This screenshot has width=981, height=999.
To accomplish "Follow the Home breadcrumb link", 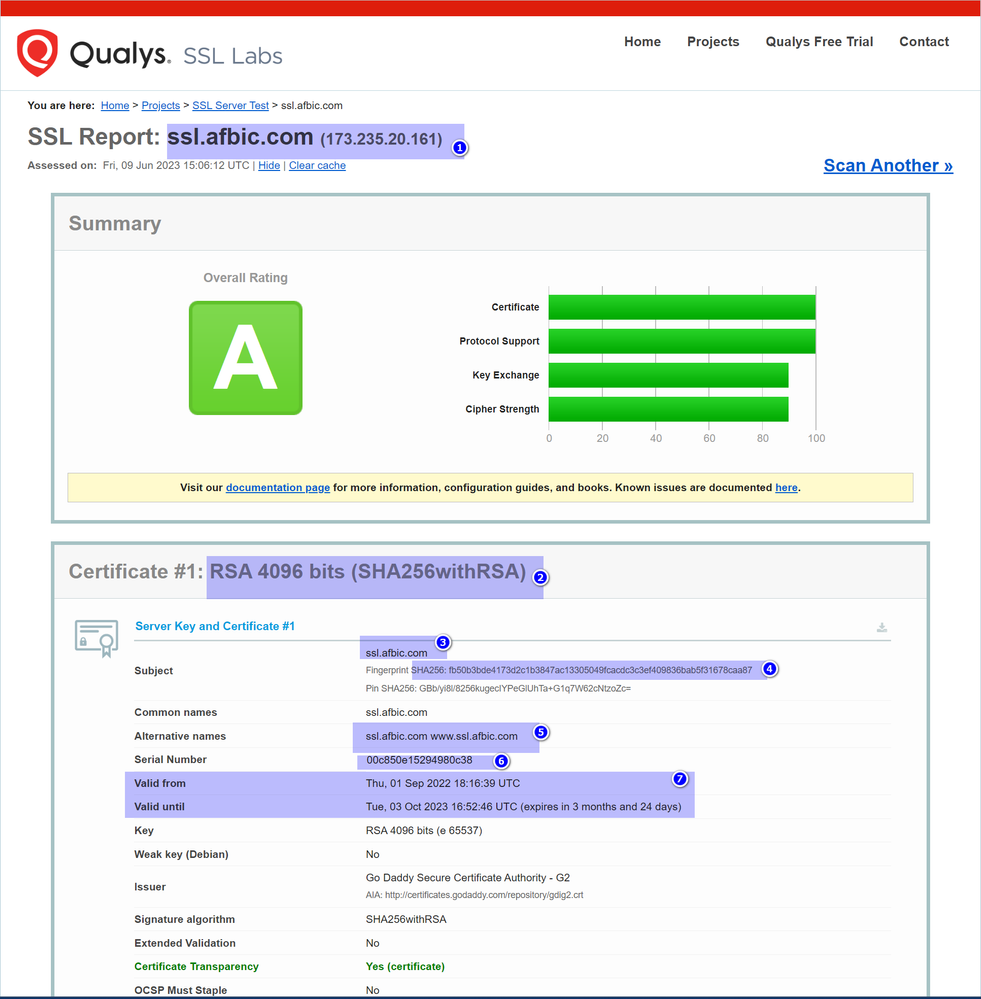I will [115, 106].
